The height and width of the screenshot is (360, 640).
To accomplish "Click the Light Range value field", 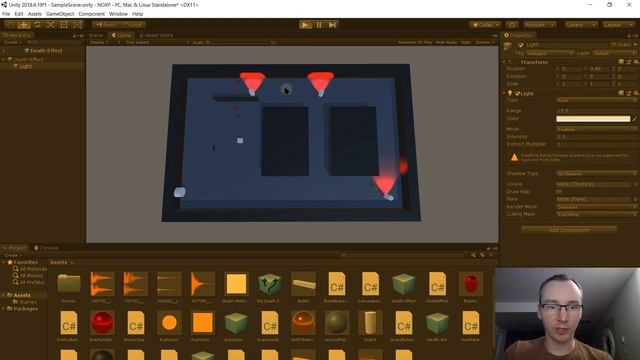I will click(x=596, y=111).
